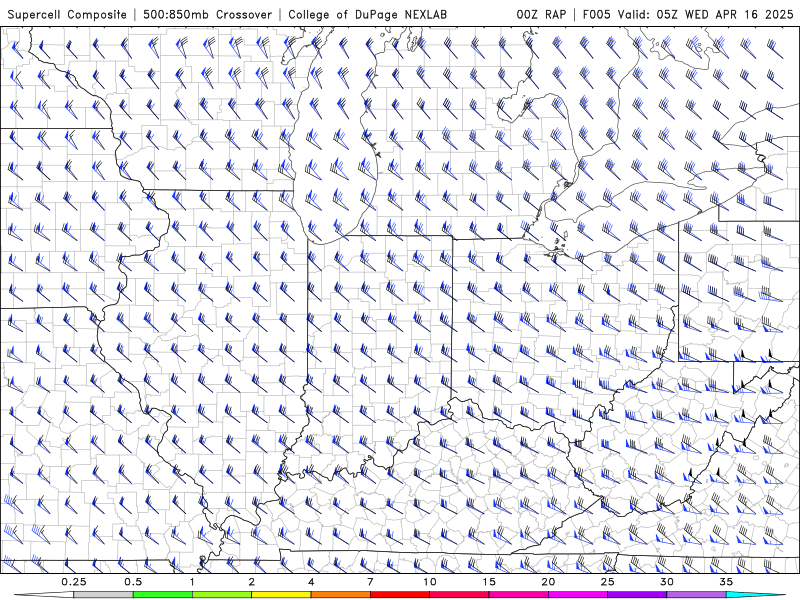Click the legend value 2
This screenshot has width=800, height=600.
click(x=252, y=582)
